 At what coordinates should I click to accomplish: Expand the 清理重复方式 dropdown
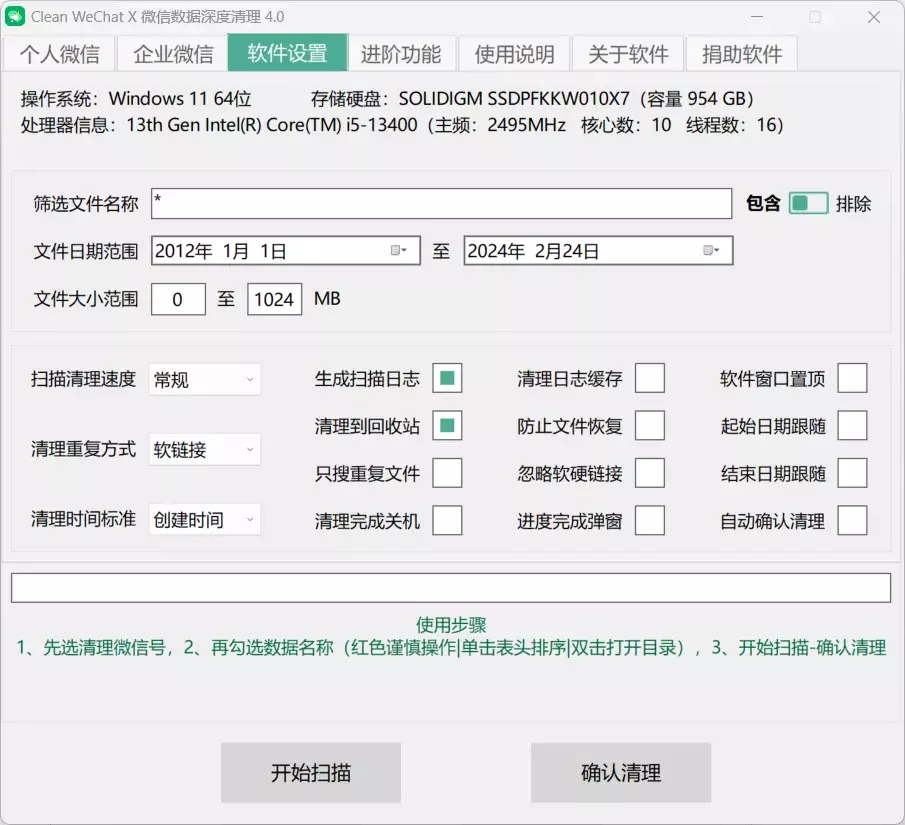click(204, 449)
